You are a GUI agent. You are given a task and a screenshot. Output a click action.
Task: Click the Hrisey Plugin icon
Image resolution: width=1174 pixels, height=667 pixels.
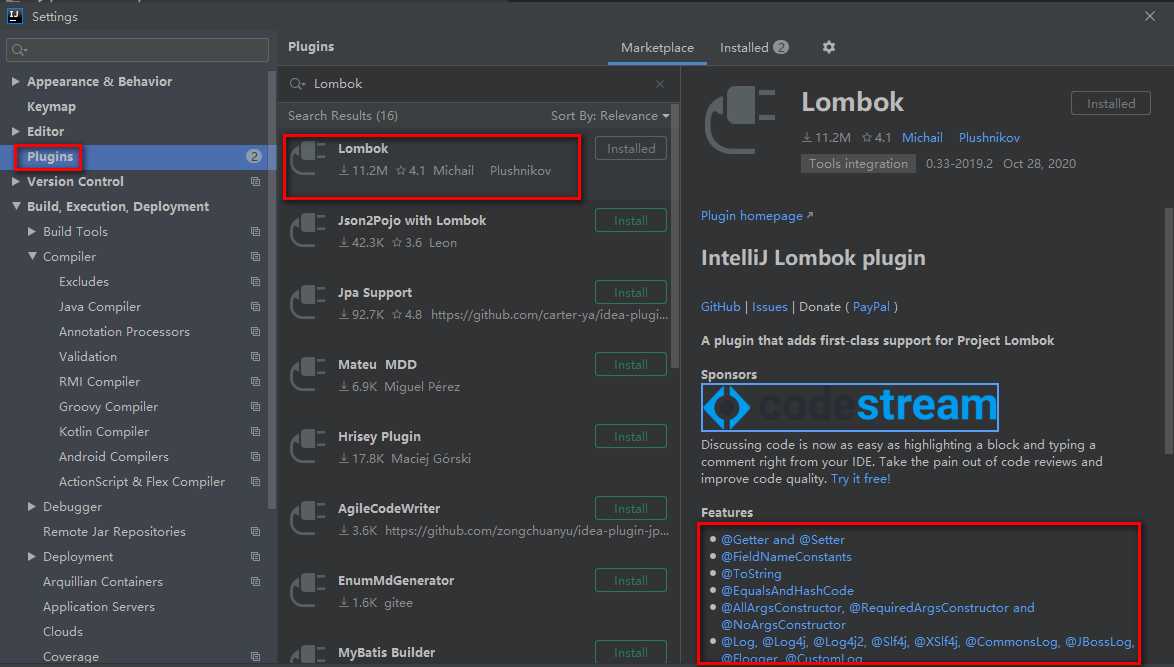[308, 446]
